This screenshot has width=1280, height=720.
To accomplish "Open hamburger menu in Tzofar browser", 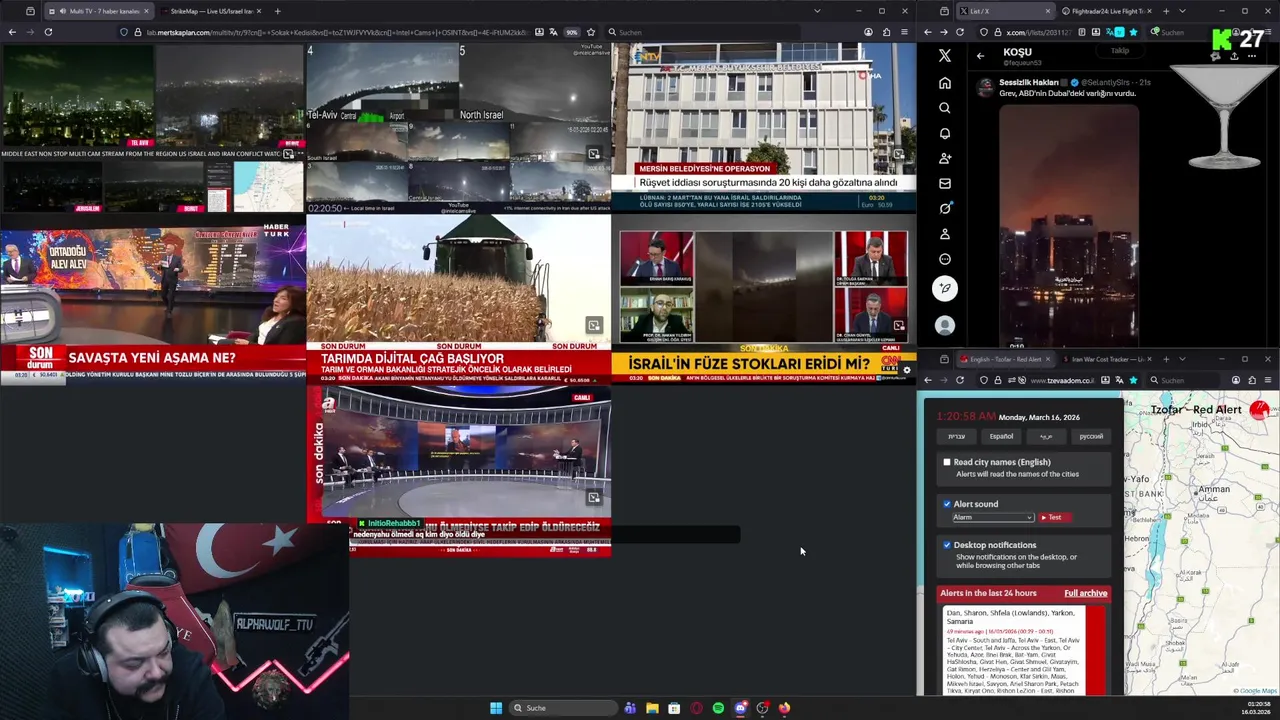I will click(x=1268, y=380).
